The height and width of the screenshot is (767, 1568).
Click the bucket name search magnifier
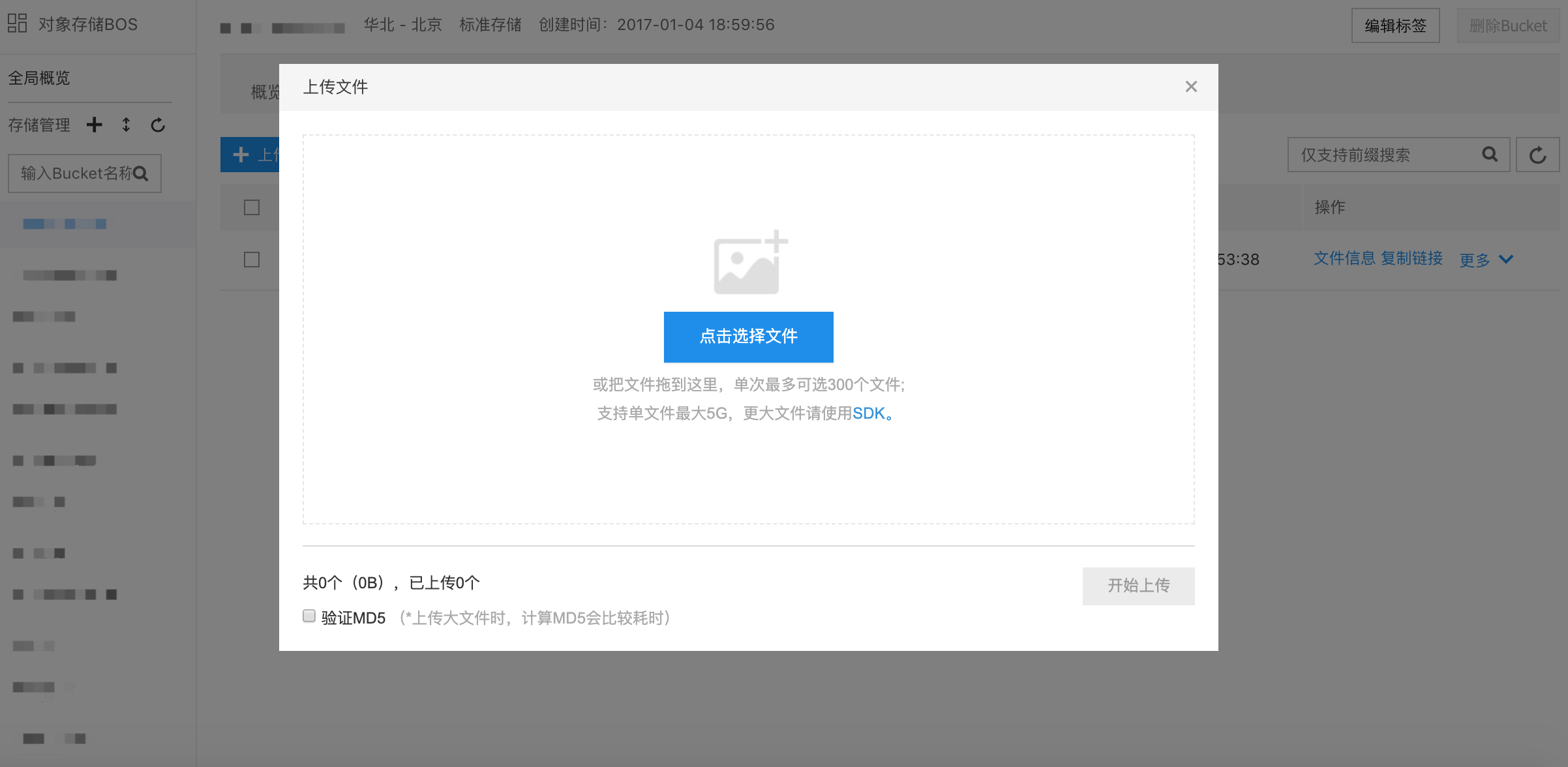140,173
